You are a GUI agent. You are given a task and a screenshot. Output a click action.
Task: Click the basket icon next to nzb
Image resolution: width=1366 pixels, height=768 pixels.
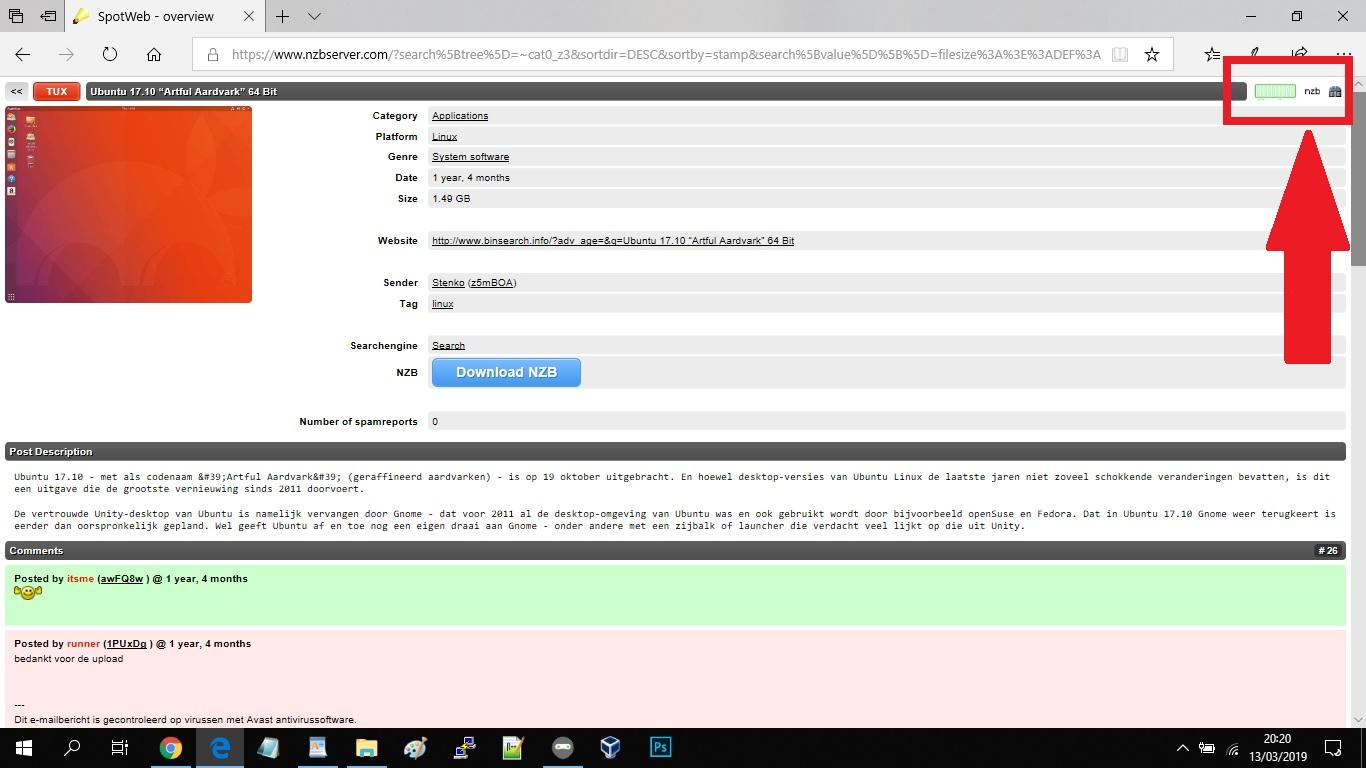(x=1334, y=91)
